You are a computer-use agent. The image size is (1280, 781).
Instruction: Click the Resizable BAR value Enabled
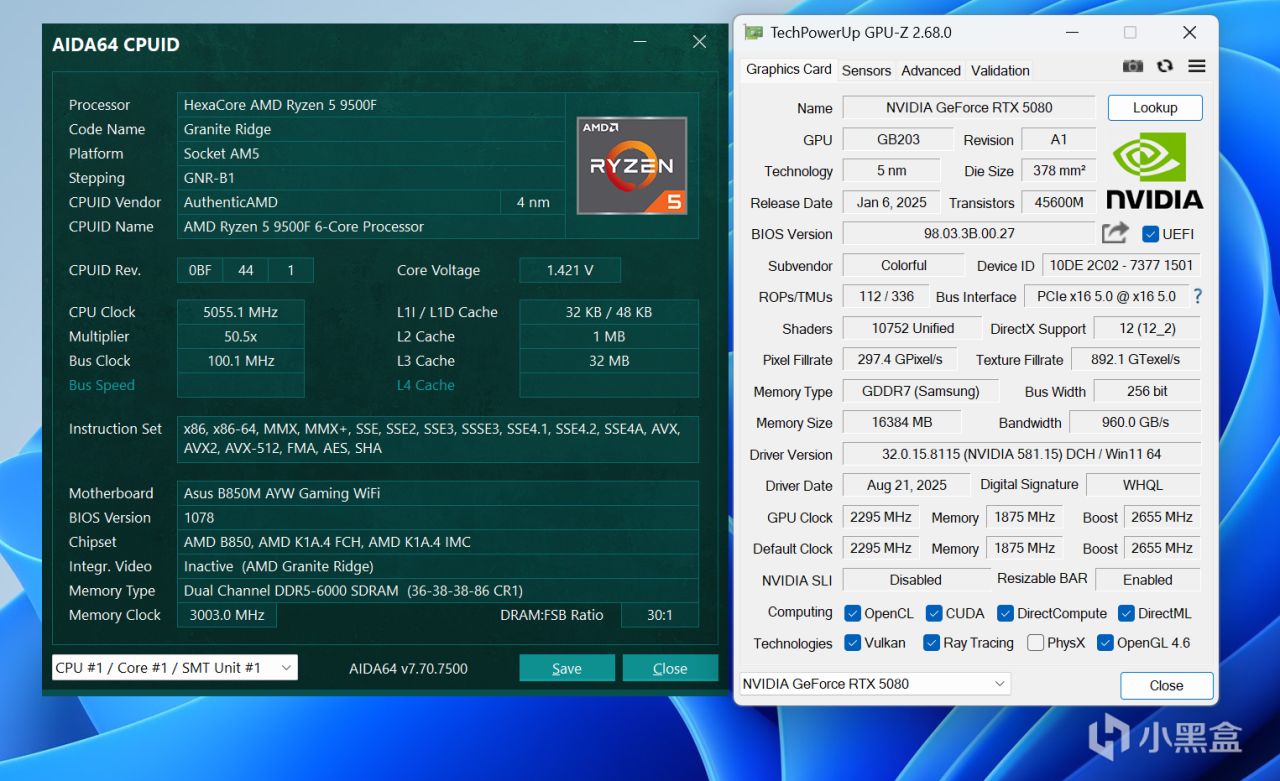[1147, 579]
